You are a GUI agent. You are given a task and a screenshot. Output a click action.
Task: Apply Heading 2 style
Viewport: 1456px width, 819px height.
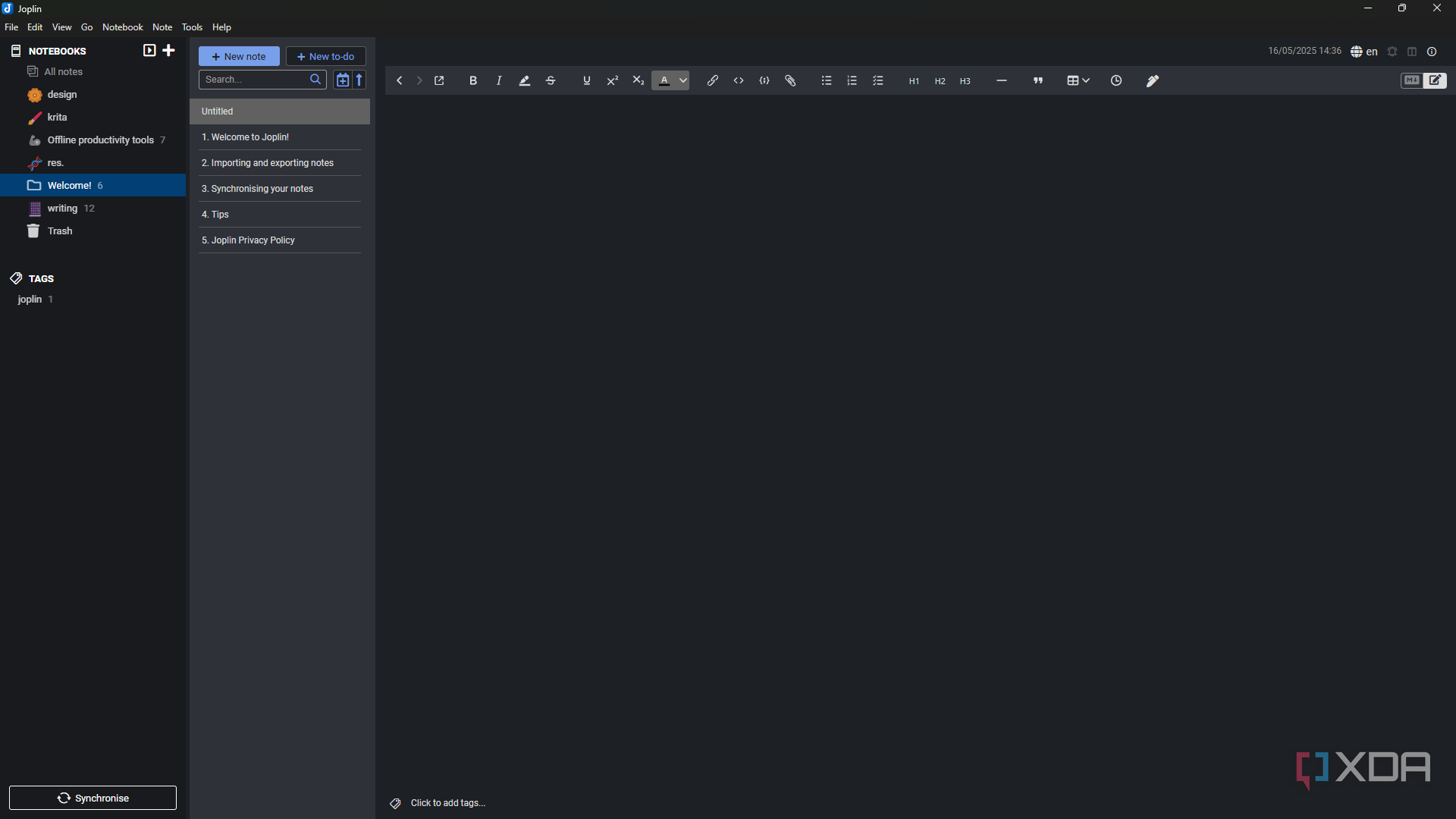click(940, 81)
